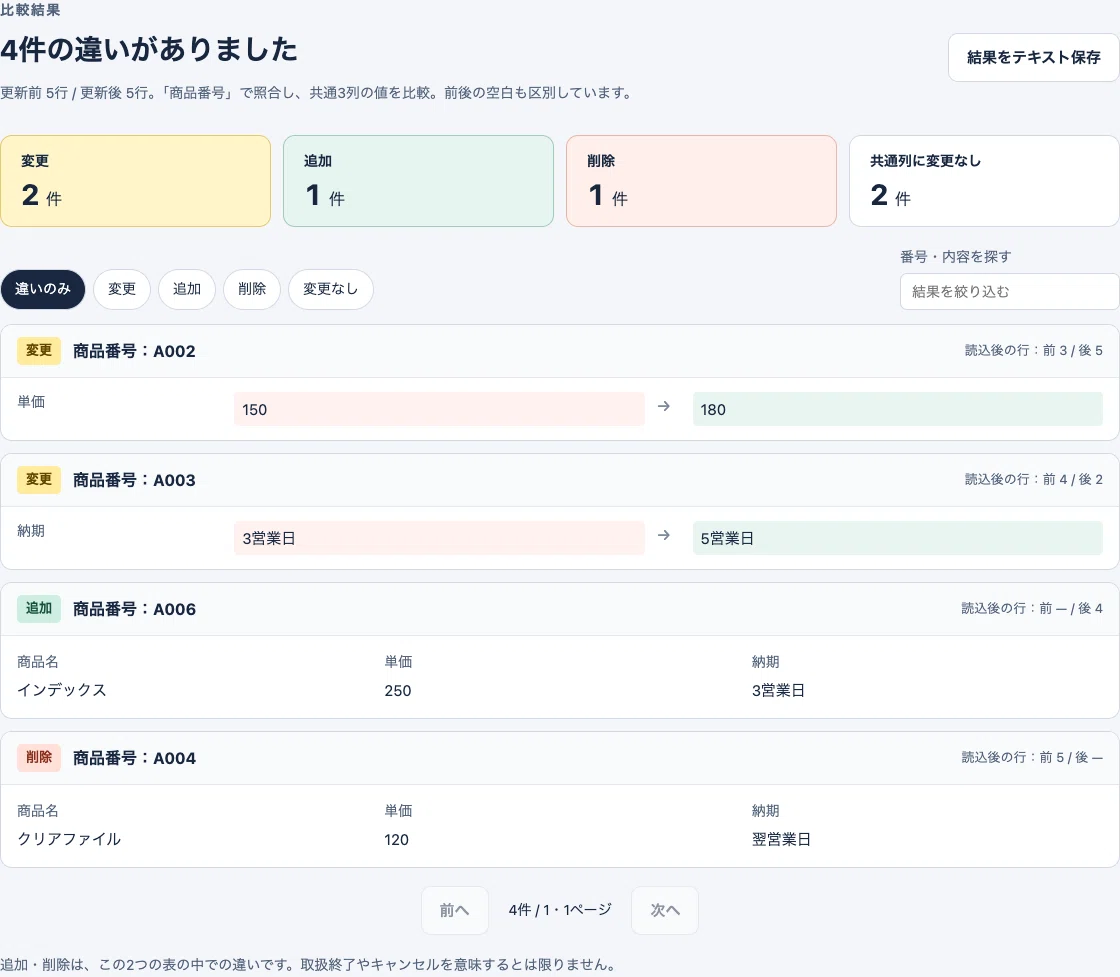Click the 商品番号：A004 heading
1120x977 pixels.
(x=134, y=758)
